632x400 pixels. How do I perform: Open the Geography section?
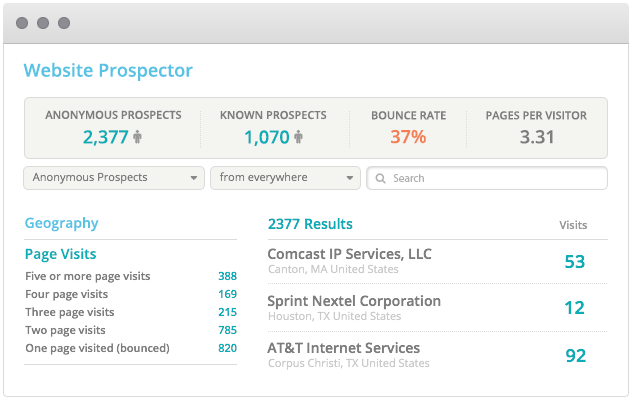[61, 224]
